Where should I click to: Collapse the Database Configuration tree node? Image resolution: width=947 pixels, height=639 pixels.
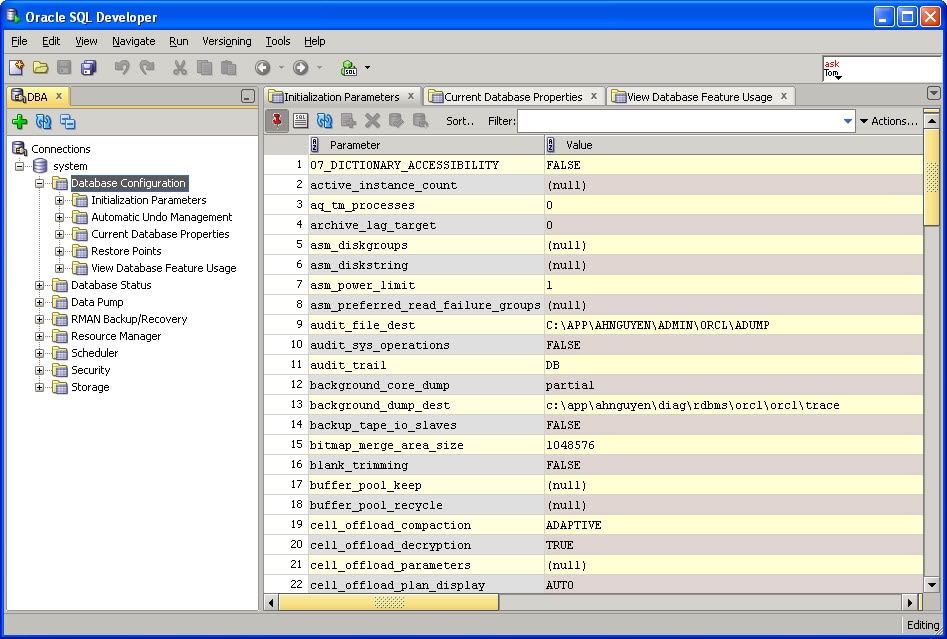click(x=41, y=184)
